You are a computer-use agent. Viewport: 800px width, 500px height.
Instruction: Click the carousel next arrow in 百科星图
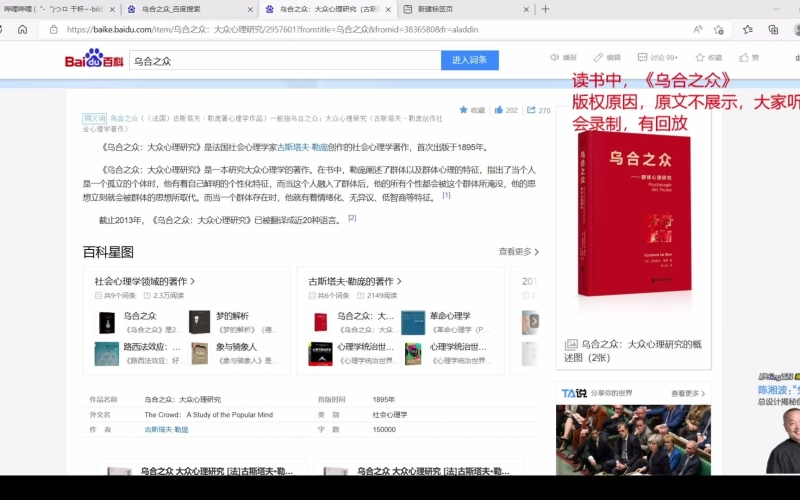(x=534, y=321)
